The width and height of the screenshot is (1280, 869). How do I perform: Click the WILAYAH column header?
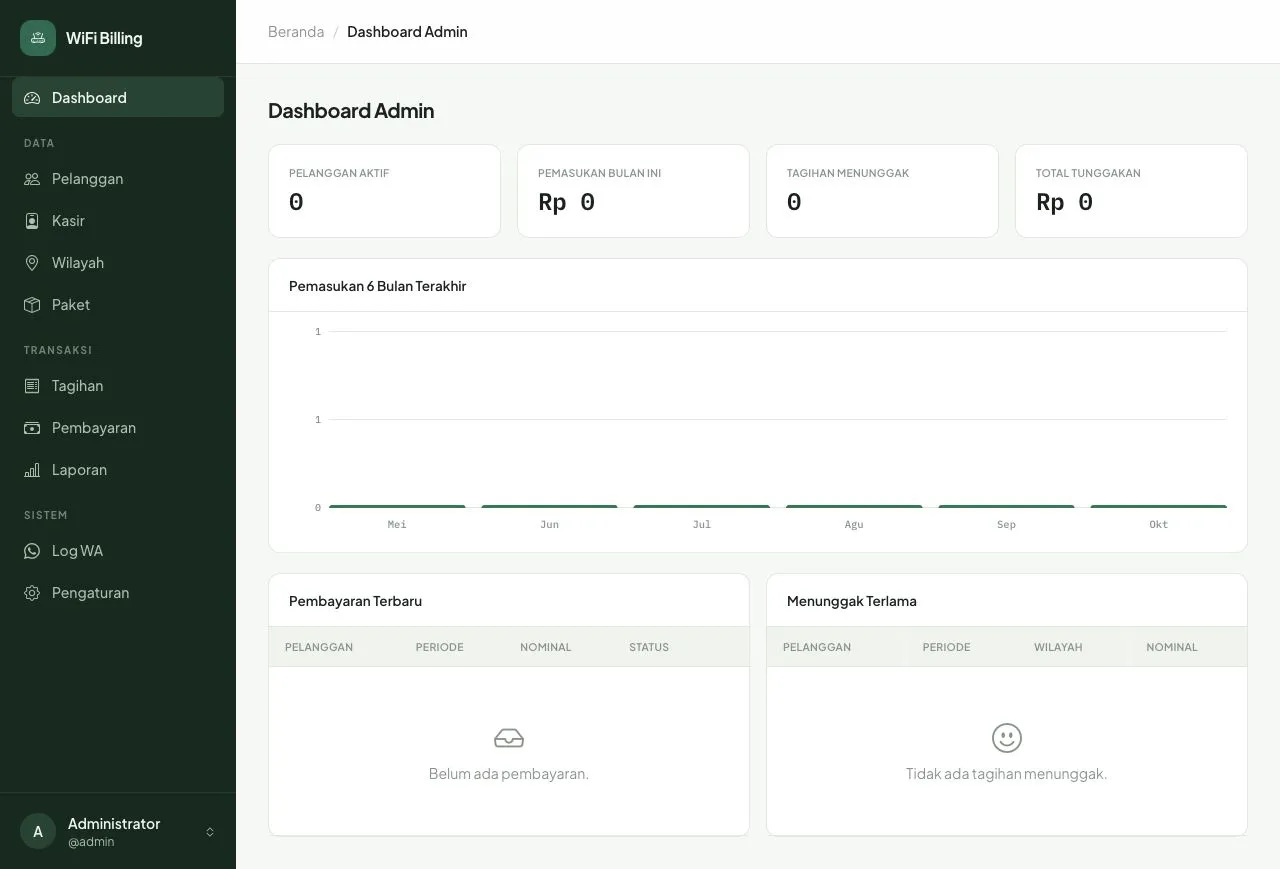tap(1058, 647)
